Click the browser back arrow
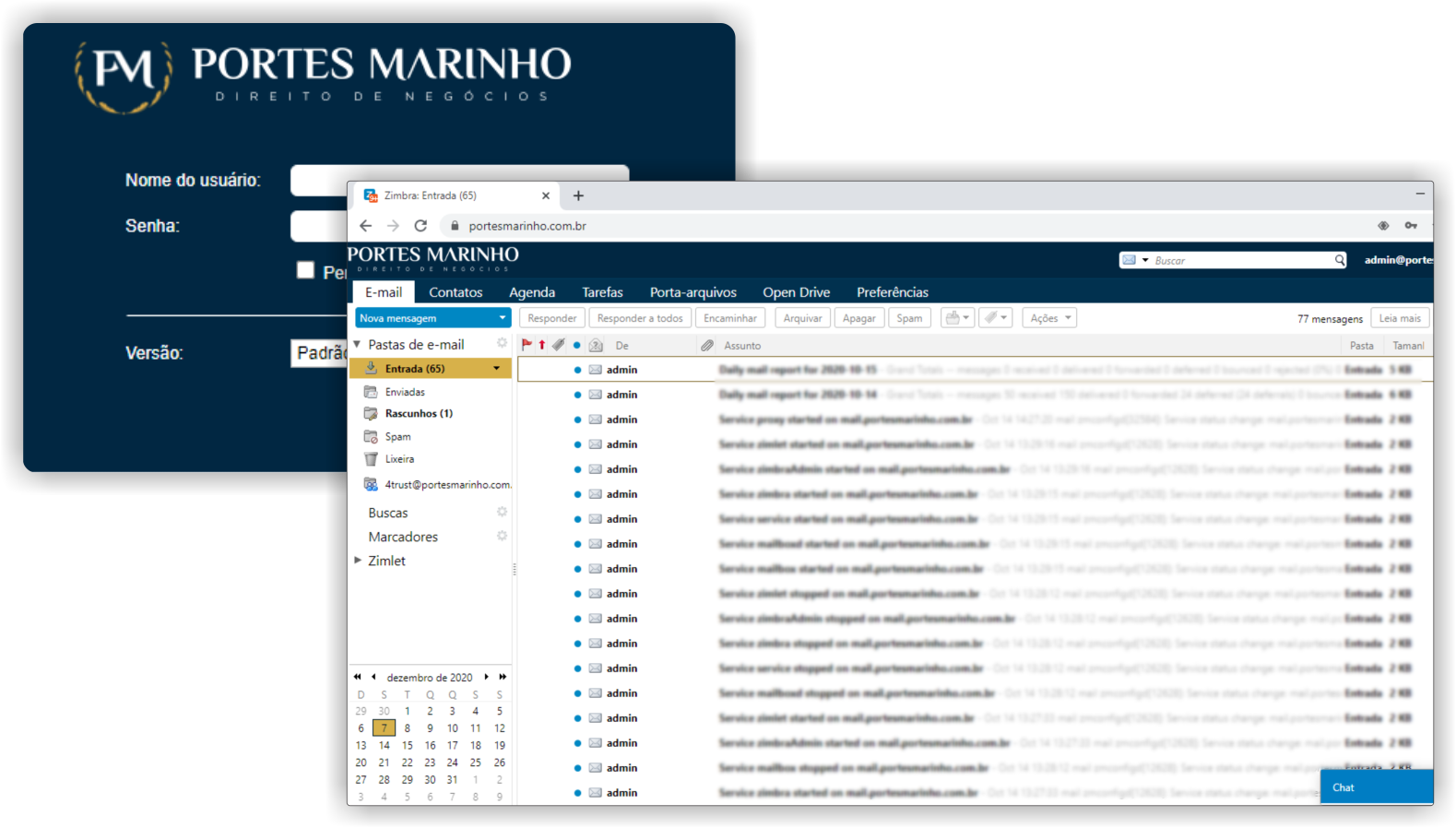1456x828 pixels. [366, 226]
